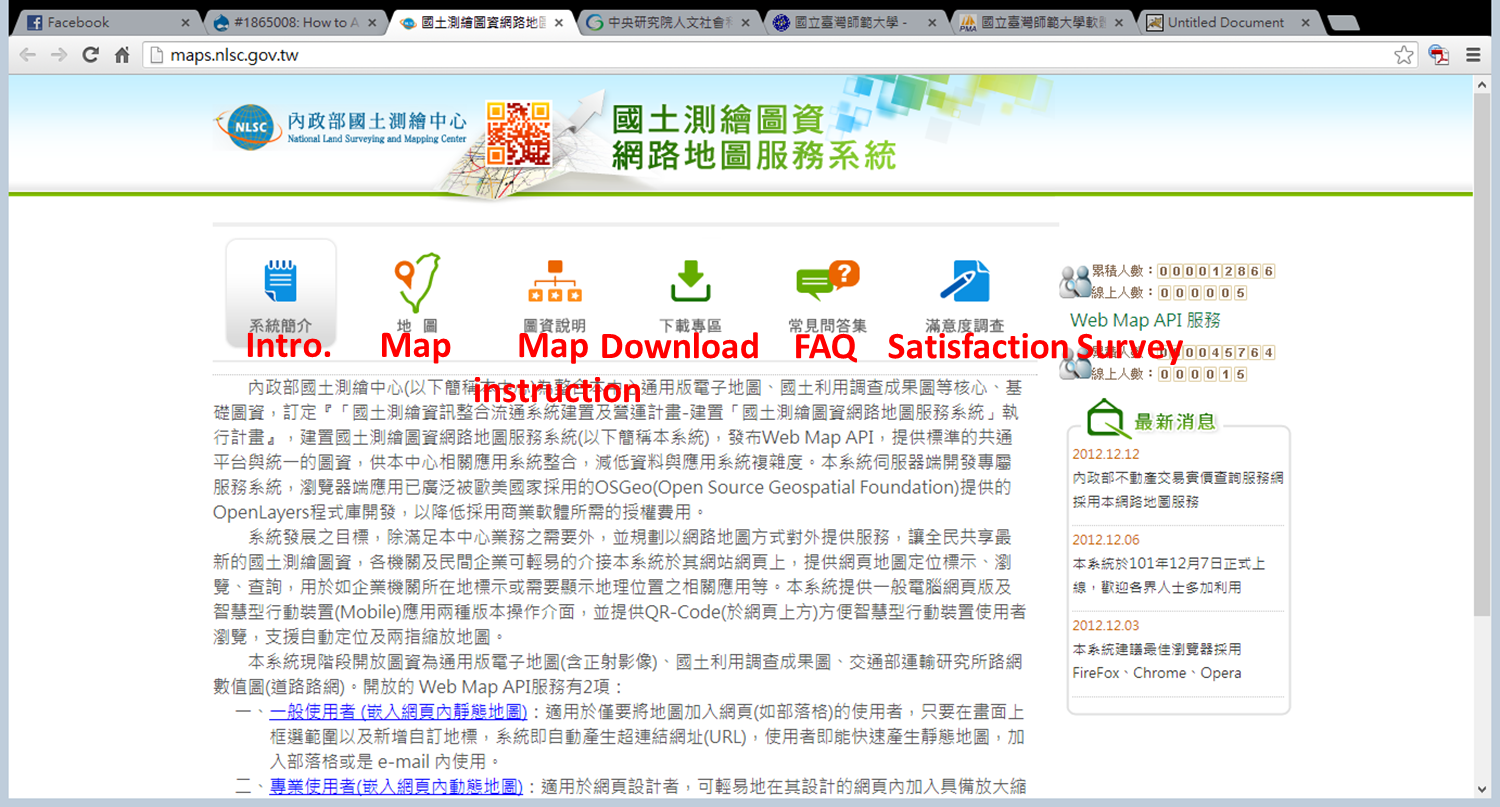This screenshot has height=807, width=1500.
Task: Click the 國土測繪圖資 網路地圖服務系統 banner title
Action: (x=754, y=137)
